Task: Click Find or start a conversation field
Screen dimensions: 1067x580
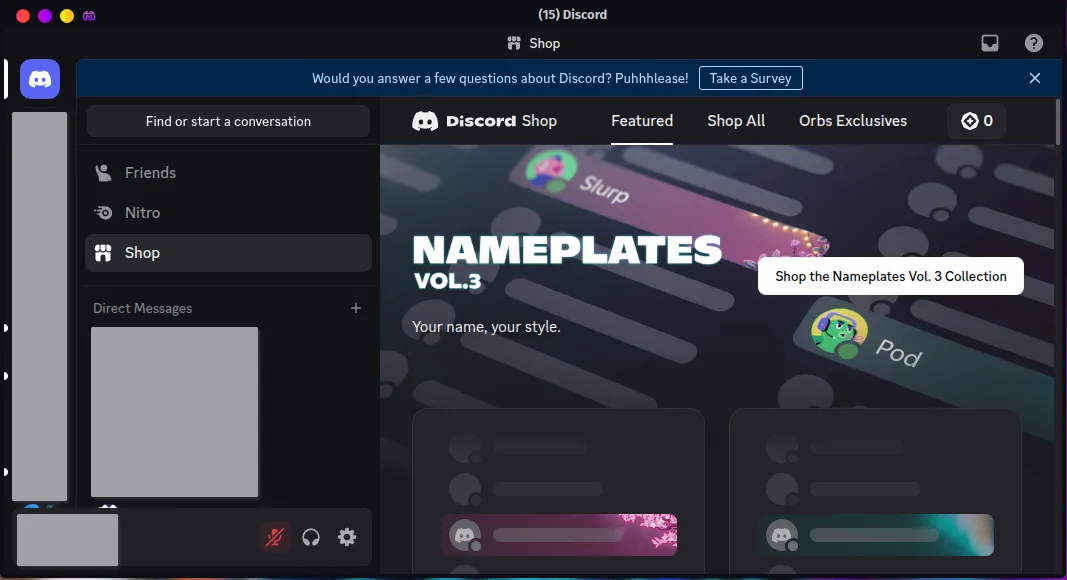Action: (x=228, y=121)
